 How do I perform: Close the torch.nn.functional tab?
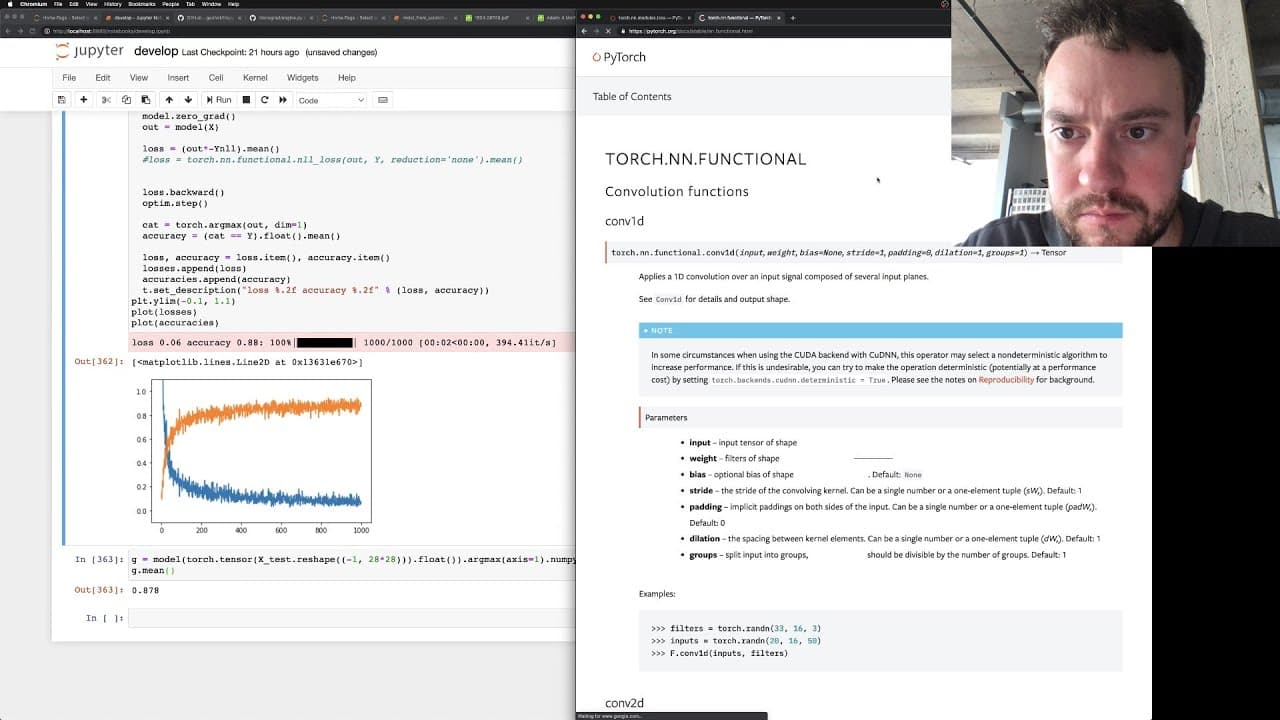[777, 18]
